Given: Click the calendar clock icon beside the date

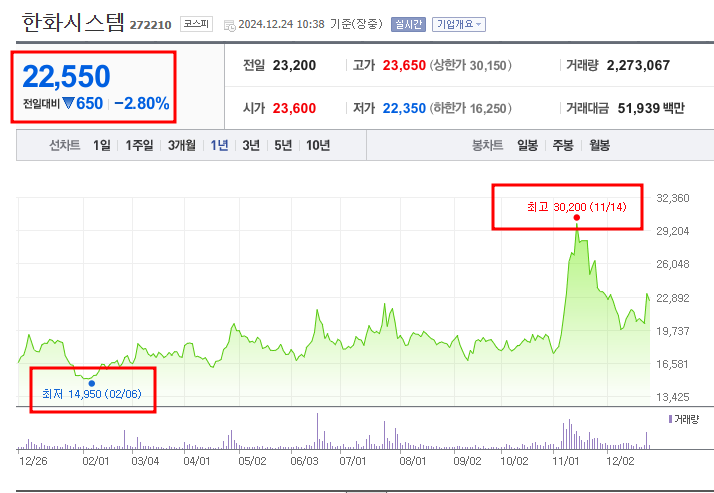Looking at the screenshot, I should [230, 25].
